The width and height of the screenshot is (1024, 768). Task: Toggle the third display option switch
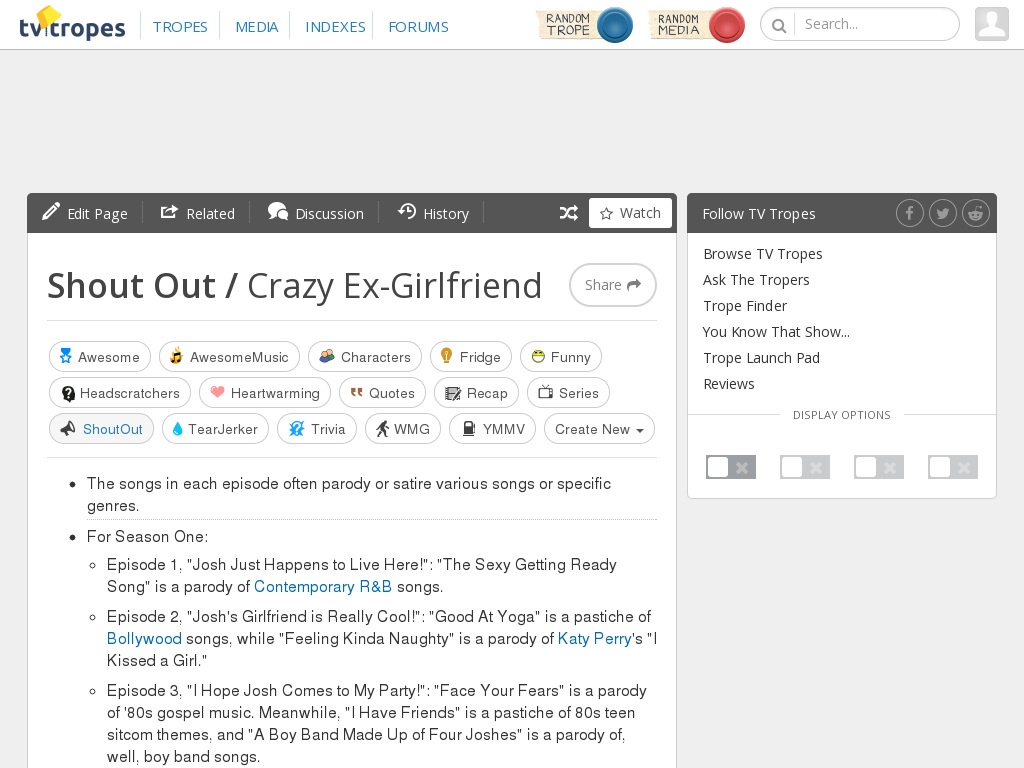[878, 467]
